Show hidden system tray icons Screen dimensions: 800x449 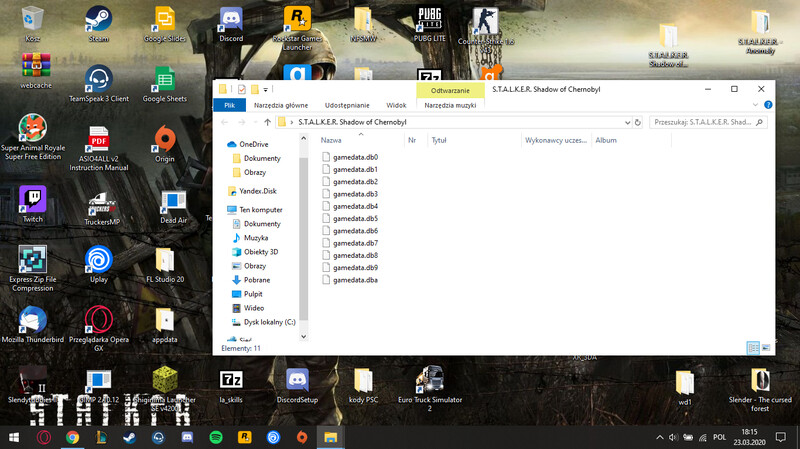tap(660, 438)
